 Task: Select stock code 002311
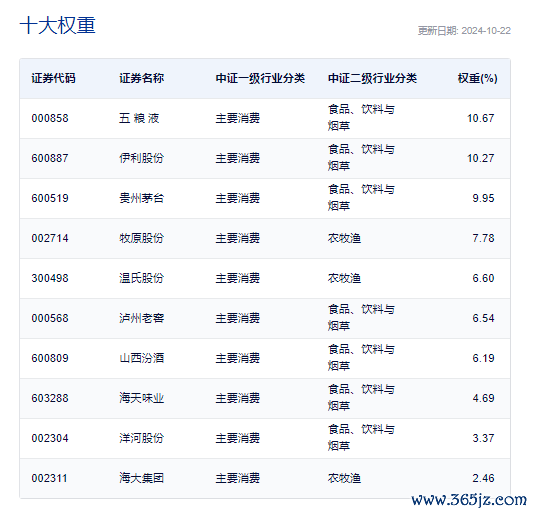point(49,478)
